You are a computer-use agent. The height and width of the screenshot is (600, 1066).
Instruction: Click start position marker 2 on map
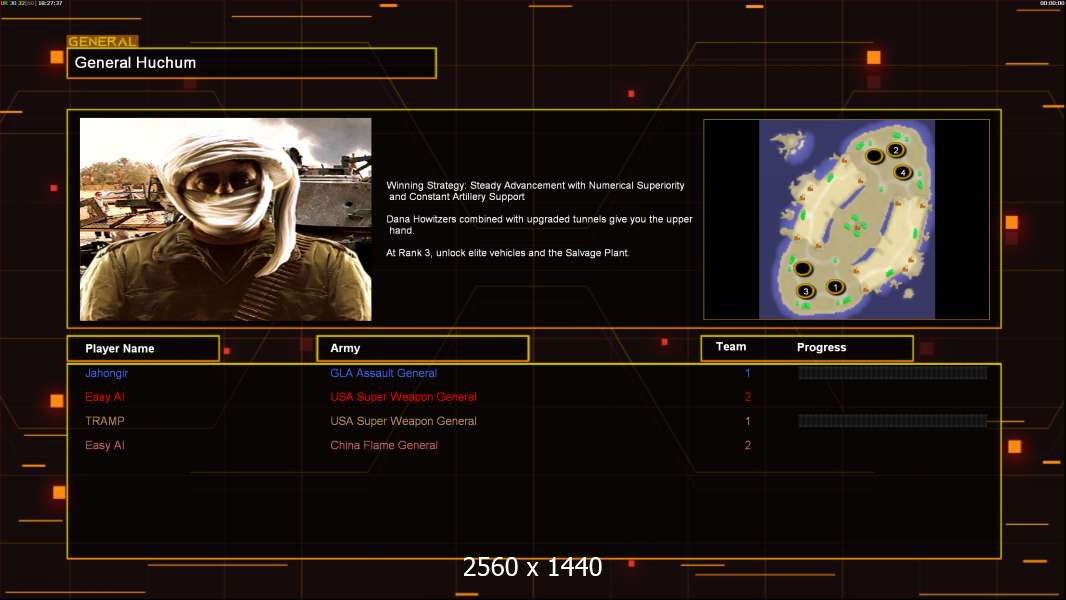pos(896,149)
